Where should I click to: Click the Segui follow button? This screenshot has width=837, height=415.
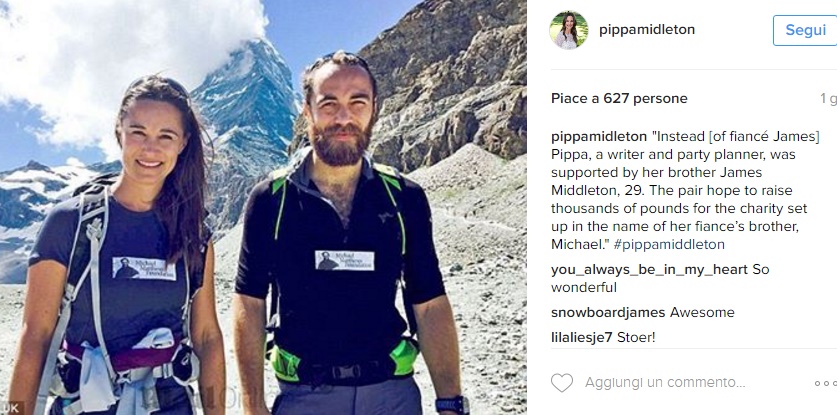(x=805, y=30)
